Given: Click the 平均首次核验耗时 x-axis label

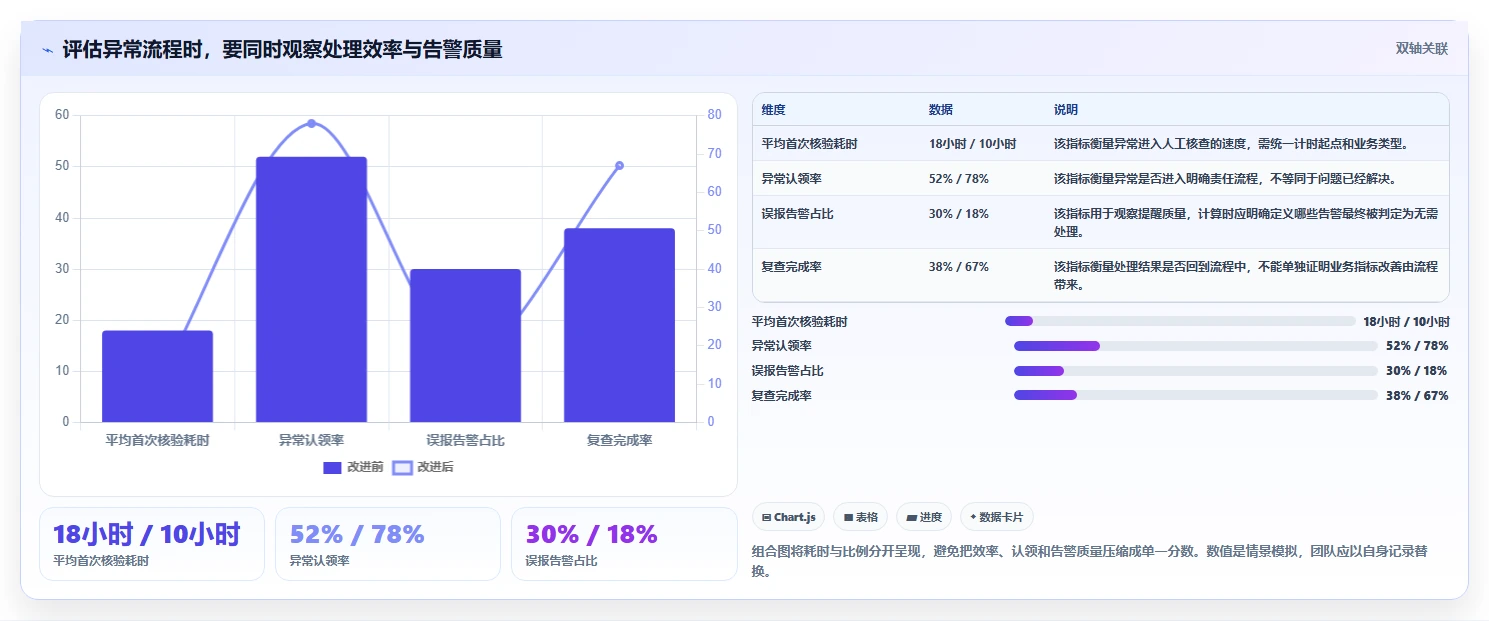Looking at the screenshot, I should (157, 440).
